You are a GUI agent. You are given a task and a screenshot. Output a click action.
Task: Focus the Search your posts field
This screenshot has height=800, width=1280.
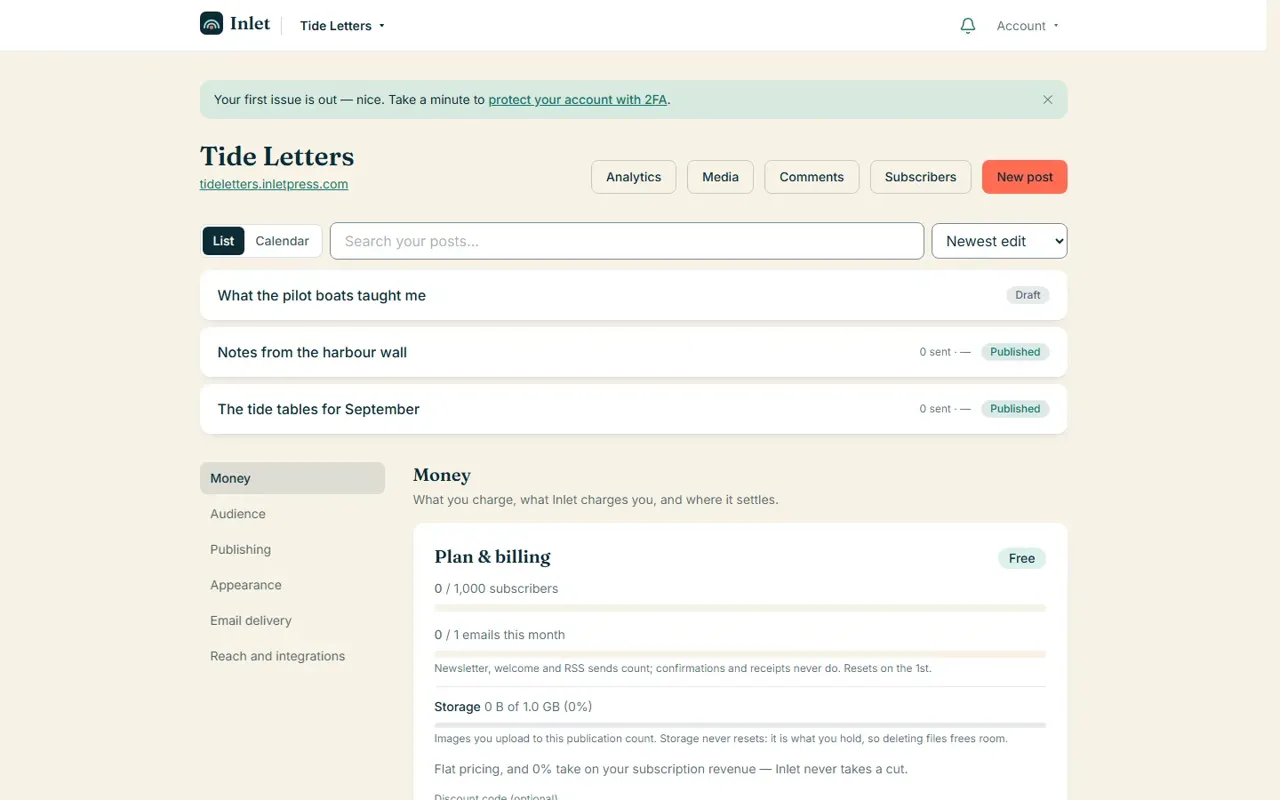(x=627, y=241)
